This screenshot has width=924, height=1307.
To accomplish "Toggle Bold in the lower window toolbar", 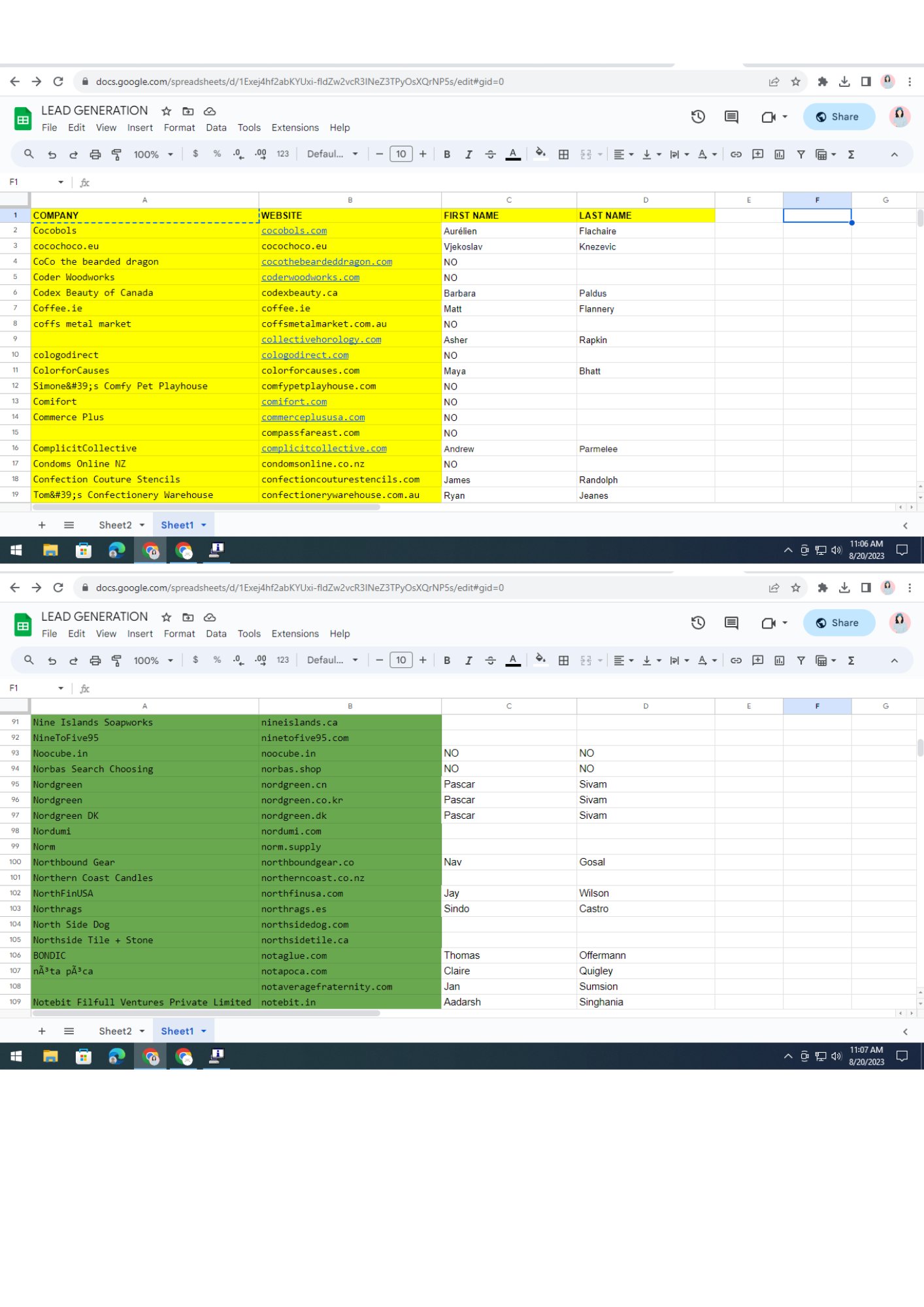I will point(447,661).
